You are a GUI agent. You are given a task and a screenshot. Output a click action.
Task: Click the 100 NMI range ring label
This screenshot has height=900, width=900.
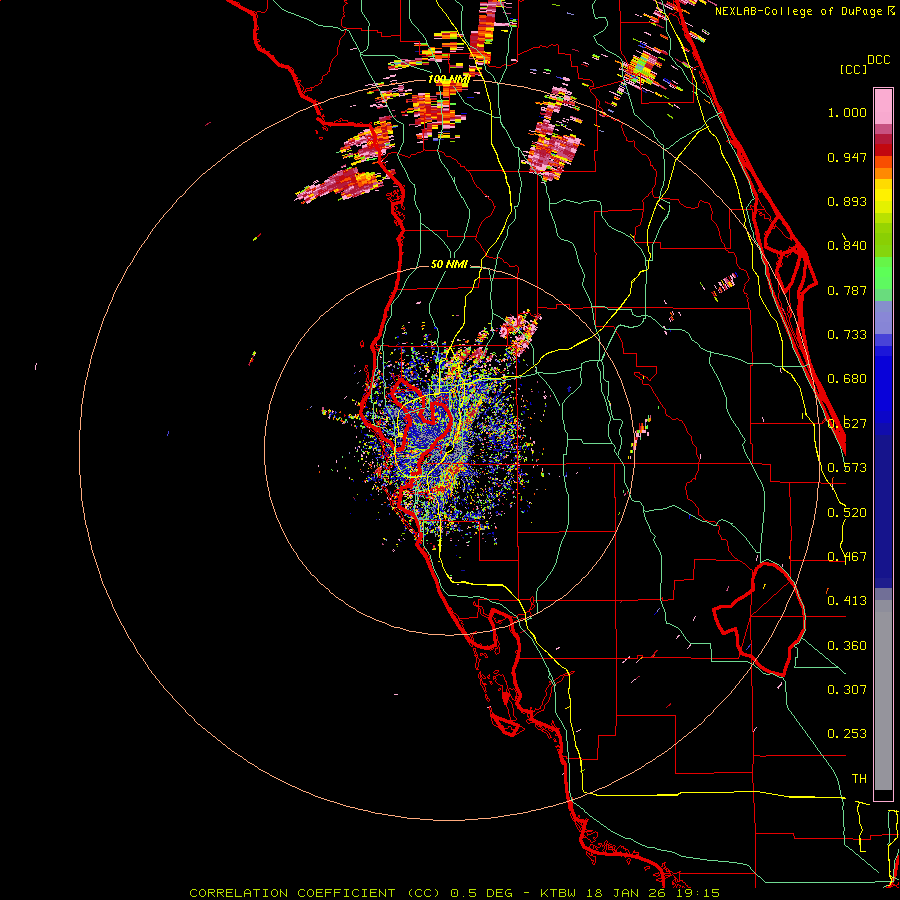(x=448, y=79)
